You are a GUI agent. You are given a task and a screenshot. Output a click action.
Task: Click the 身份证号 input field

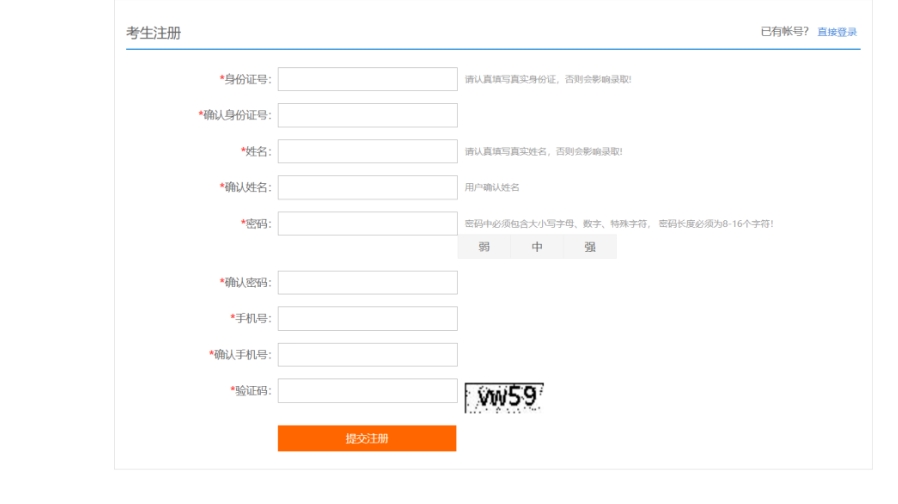(368, 79)
